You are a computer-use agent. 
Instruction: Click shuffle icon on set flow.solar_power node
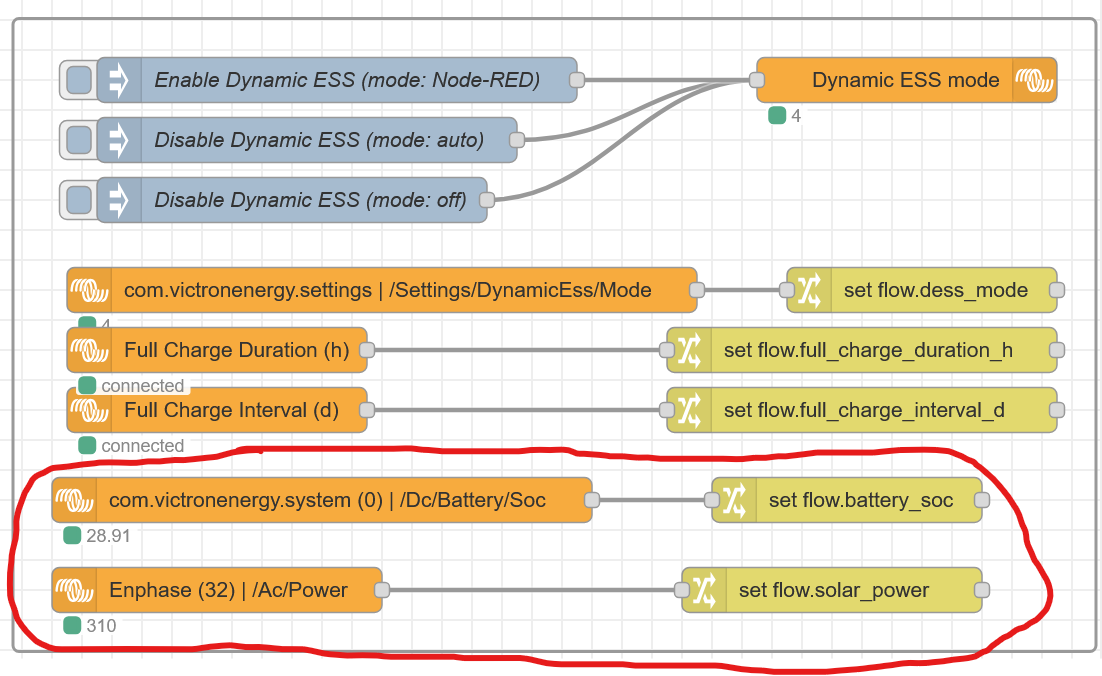704,590
